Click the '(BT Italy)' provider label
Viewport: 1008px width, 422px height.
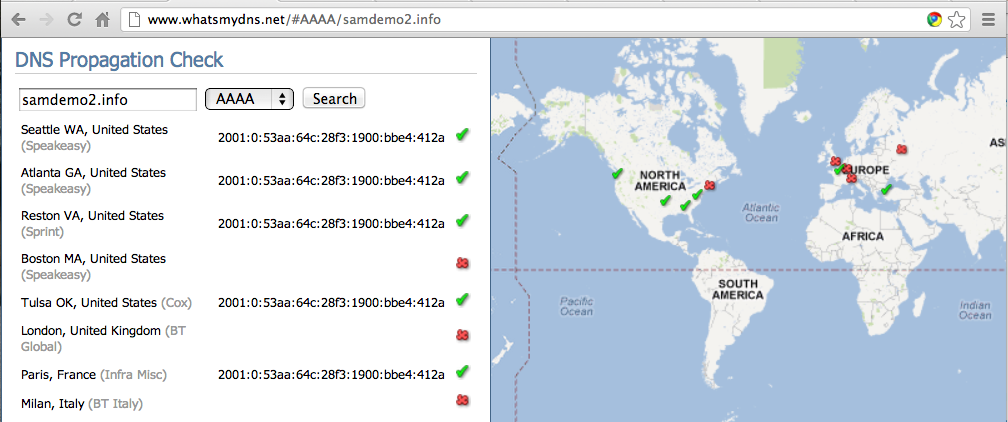(x=116, y=404)
